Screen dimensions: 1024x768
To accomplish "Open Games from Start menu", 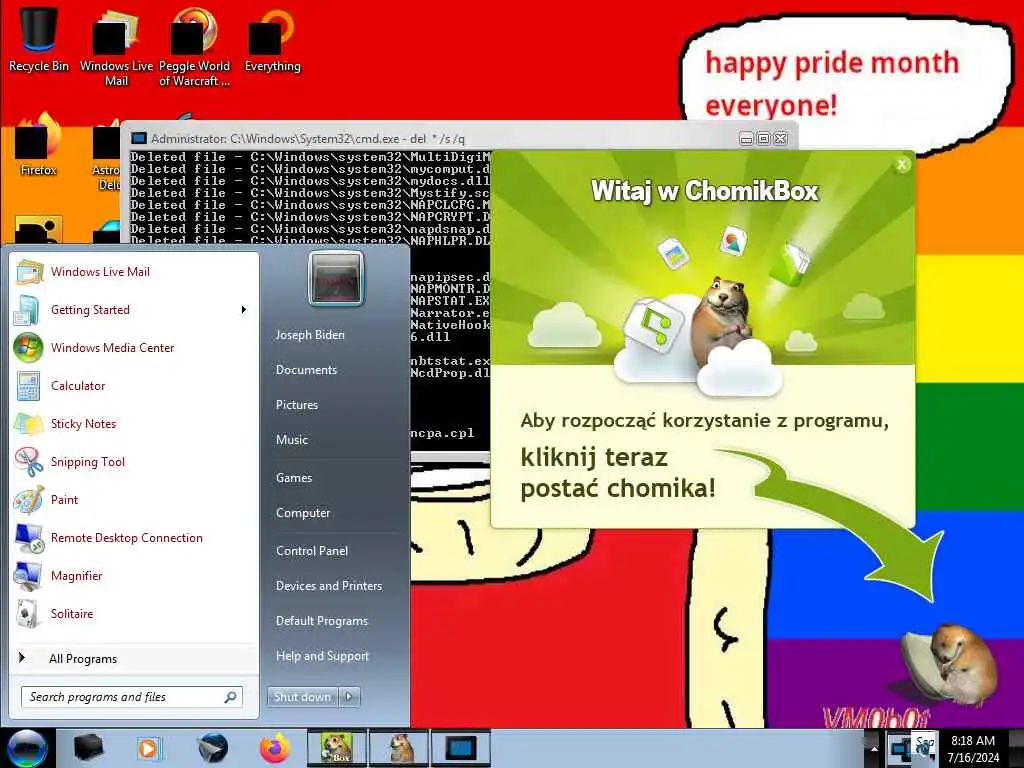I will (x=294, y=478).
